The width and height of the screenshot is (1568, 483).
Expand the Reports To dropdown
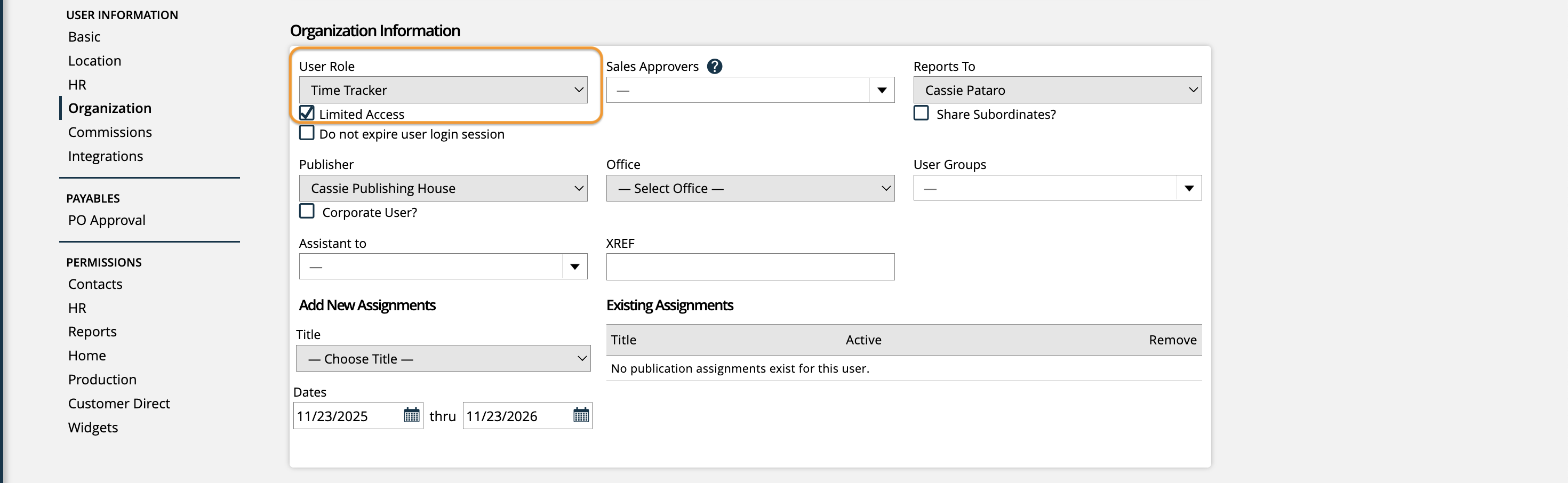pos(1057,90)
